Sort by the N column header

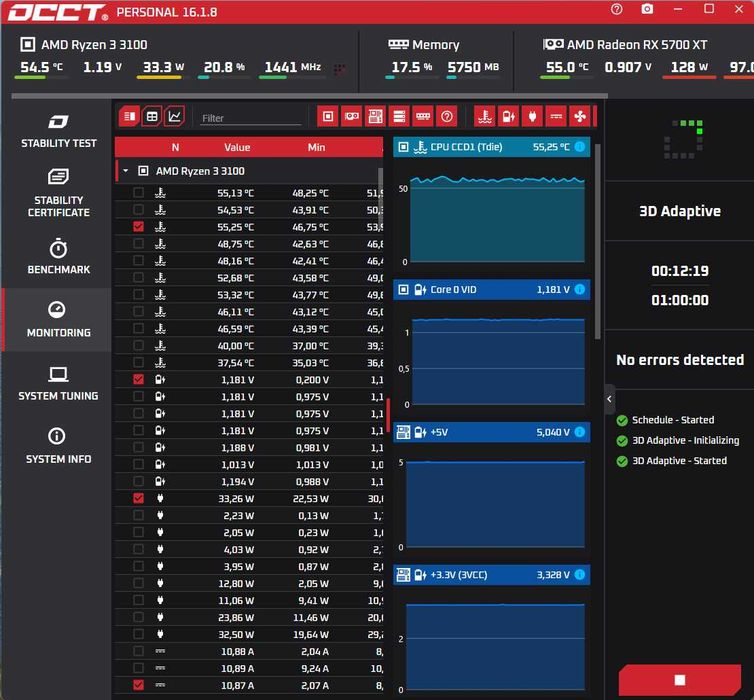[x=176, y=147]
